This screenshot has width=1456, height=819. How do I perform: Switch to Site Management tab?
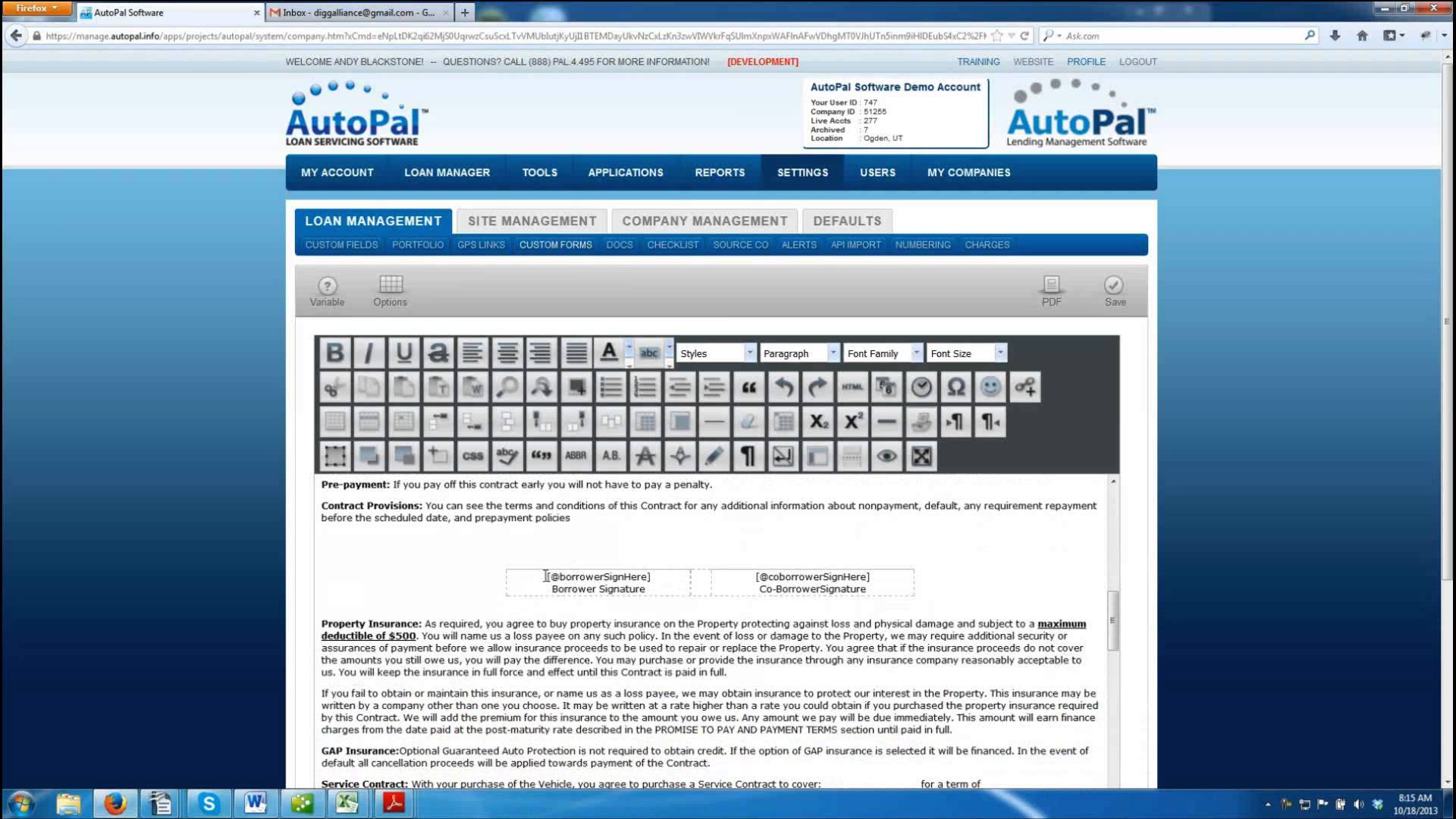(x=532, y=221)
